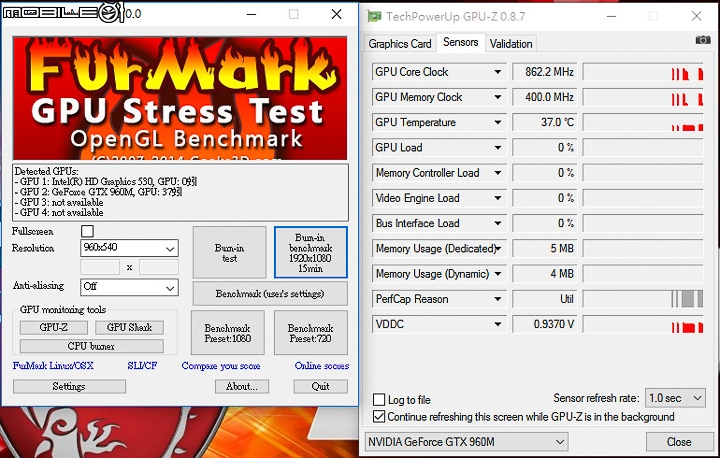The image size is (720, 458).
Task: Open FurMark Settings
Action: click(69, 386)
